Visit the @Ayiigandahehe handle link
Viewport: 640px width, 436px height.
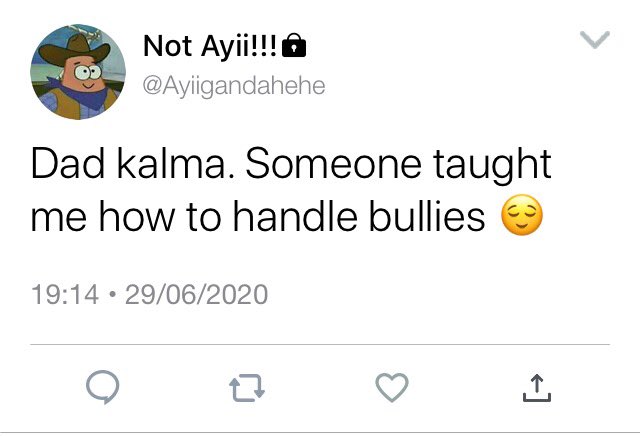pos(234,86)
